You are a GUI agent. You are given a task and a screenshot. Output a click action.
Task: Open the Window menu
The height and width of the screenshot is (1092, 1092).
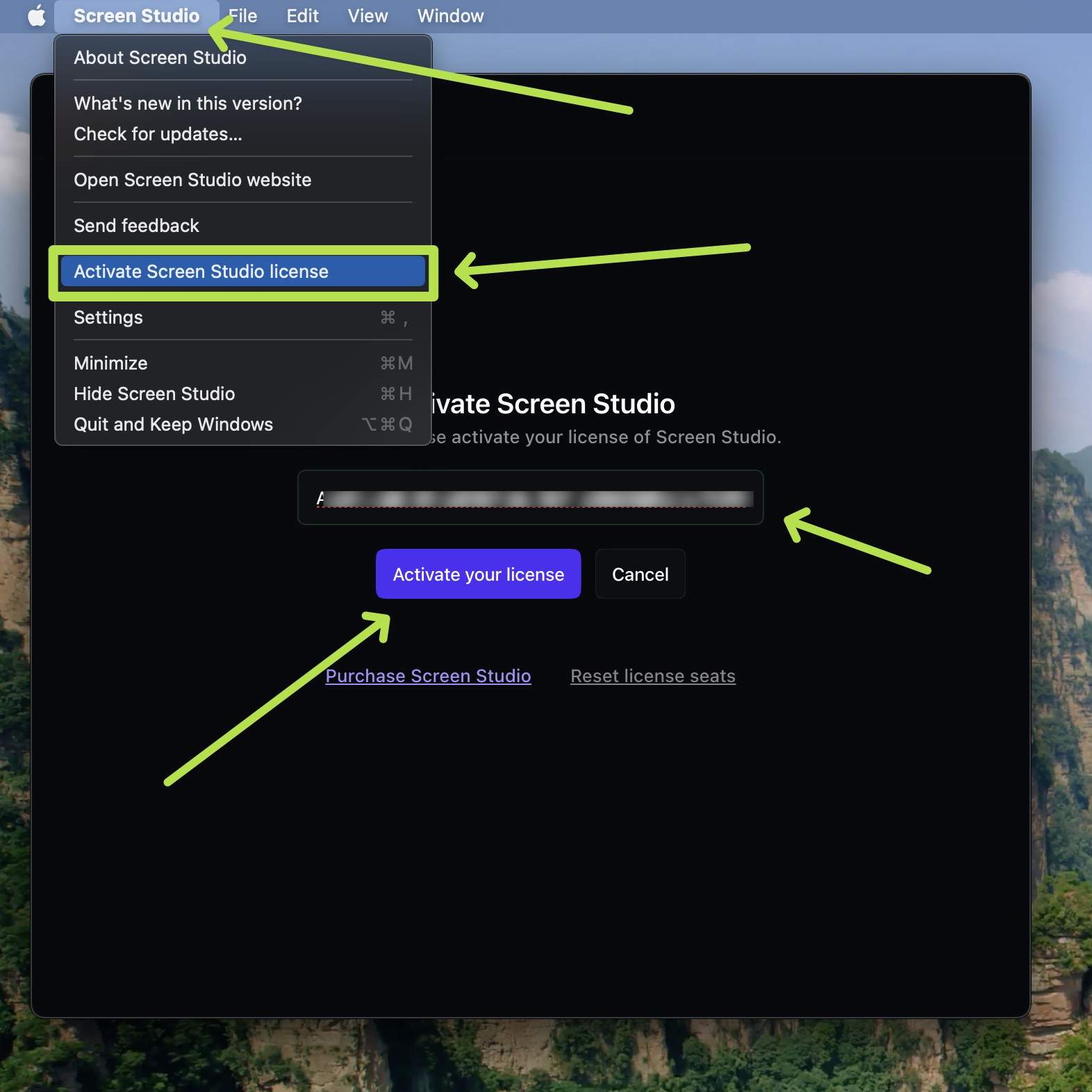tap(450, 16)
